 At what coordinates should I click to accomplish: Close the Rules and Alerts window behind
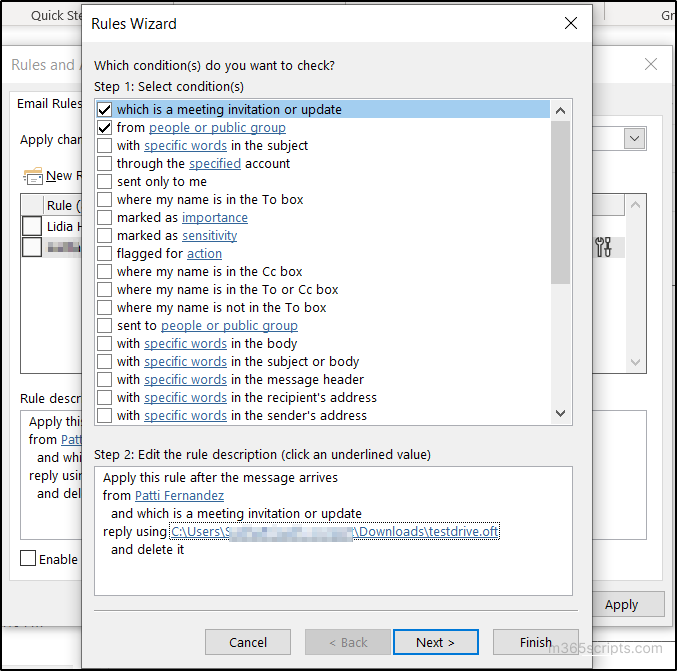pyautogui.click(x=651, y=64)
